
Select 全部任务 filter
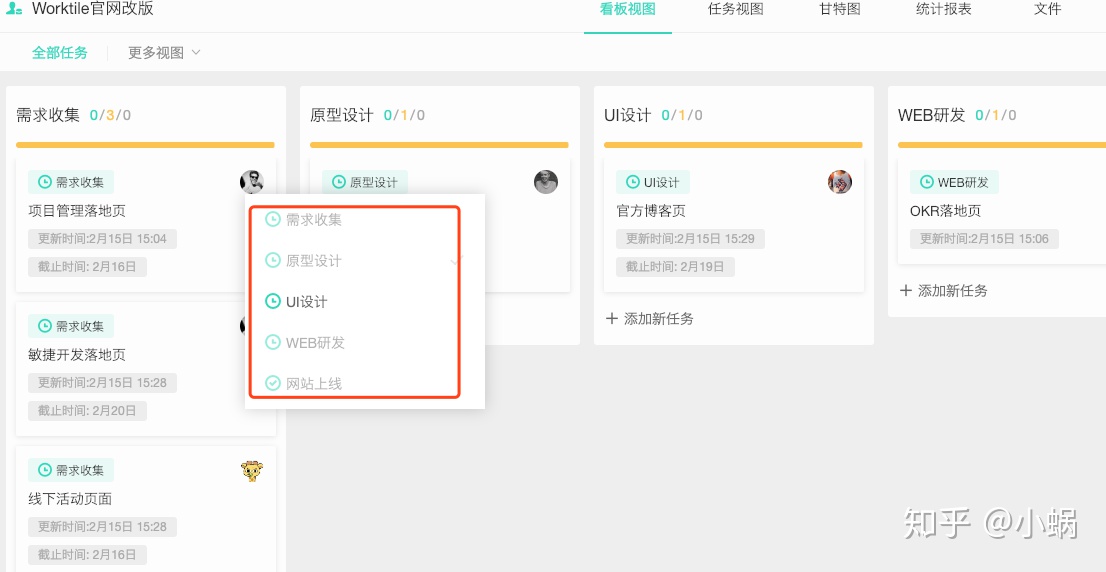click(x=60, y=53)
